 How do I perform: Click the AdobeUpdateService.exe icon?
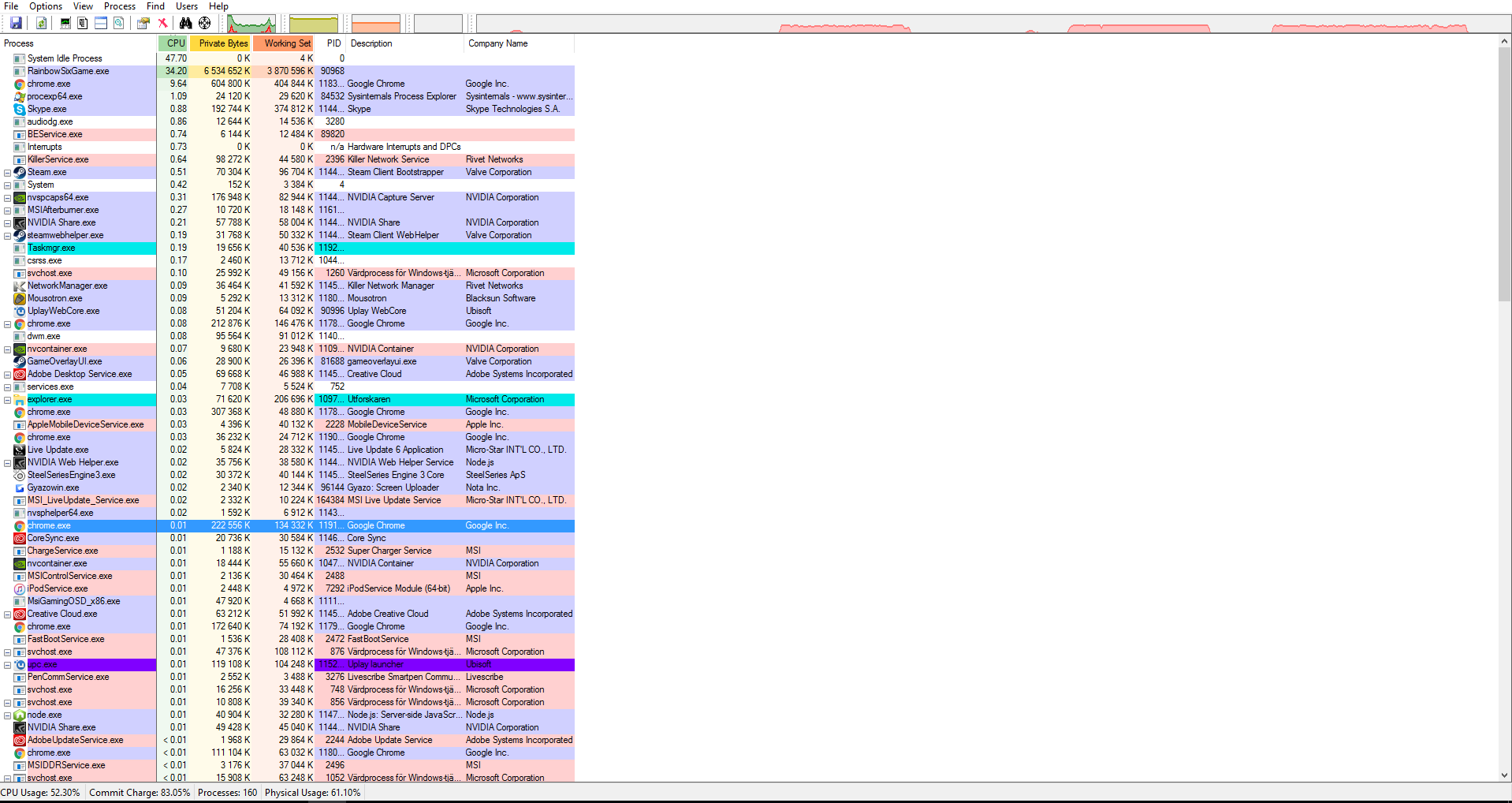pos(20,740)
